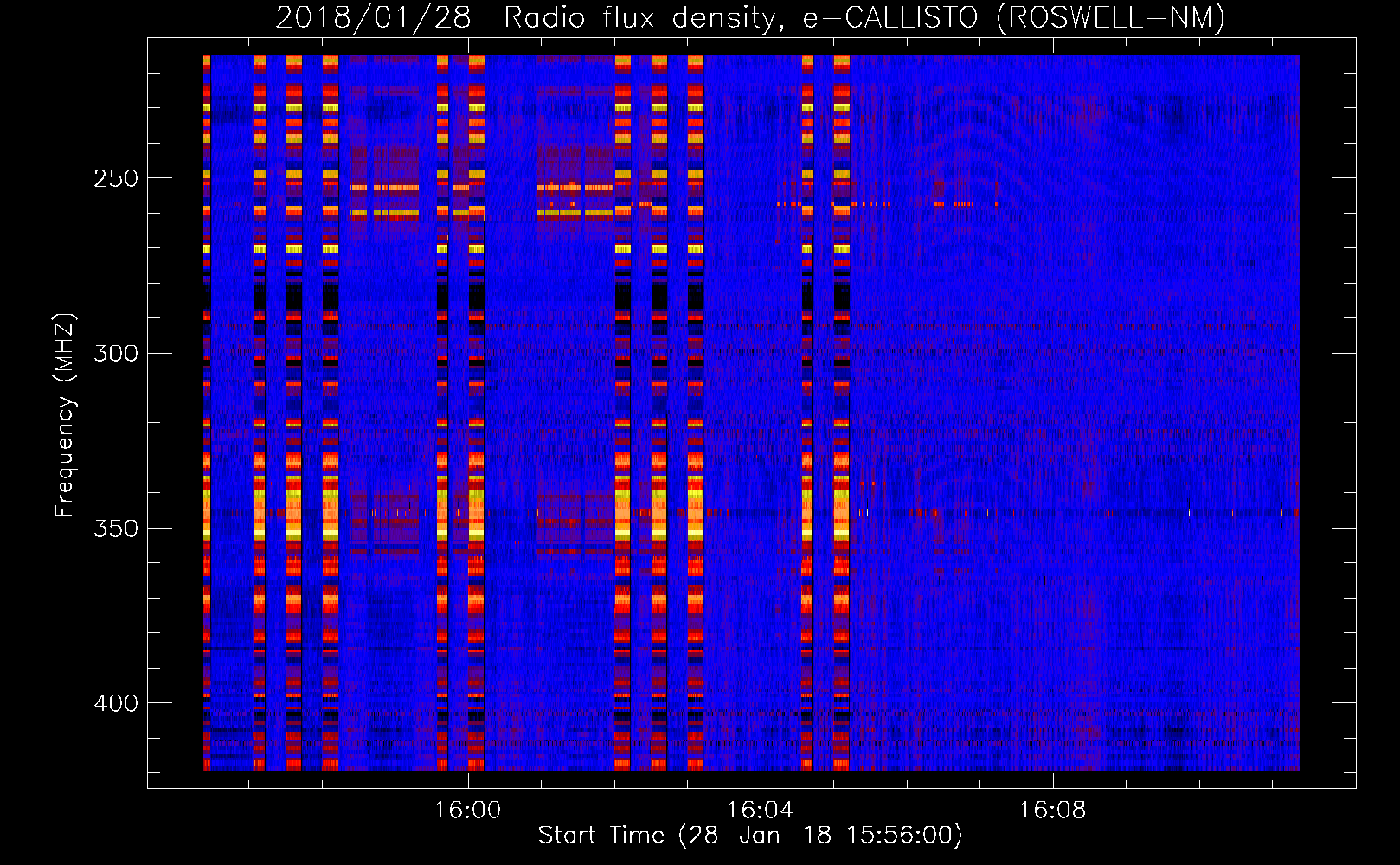Click the plot title "2018/01/28 Radio flux density, e-CALLISTO (ROSWELL-NM)"
This screenshot has width=1400, height=865.
click(x=750, y=18)
